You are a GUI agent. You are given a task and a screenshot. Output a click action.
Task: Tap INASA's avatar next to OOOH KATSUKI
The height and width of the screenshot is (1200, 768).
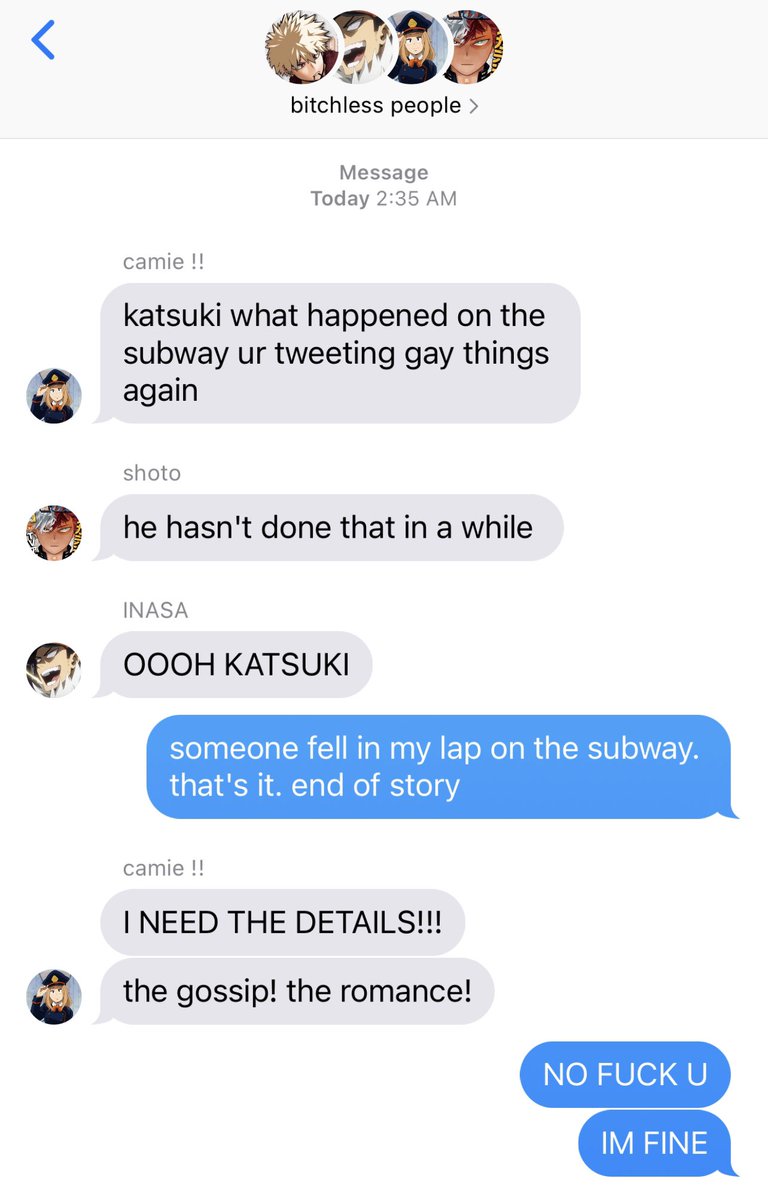53,670
